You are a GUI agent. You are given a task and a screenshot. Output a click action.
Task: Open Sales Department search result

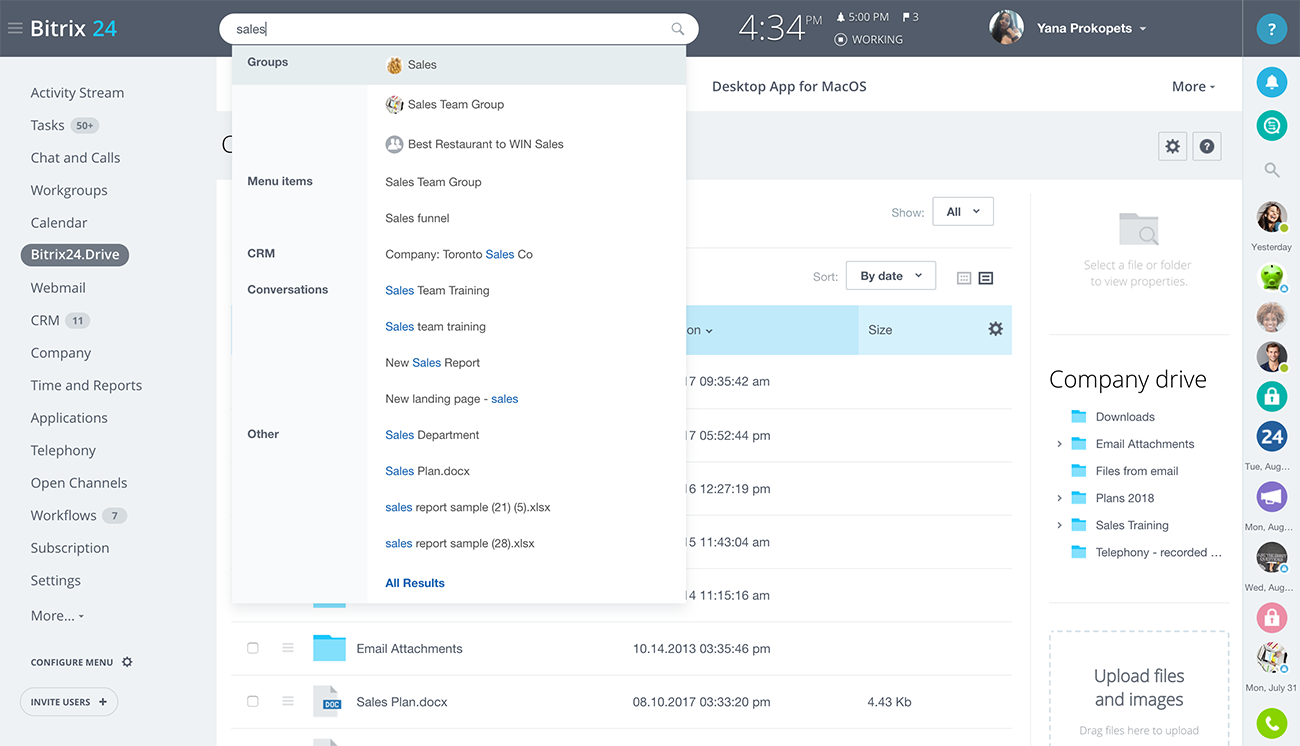(432, 435)
